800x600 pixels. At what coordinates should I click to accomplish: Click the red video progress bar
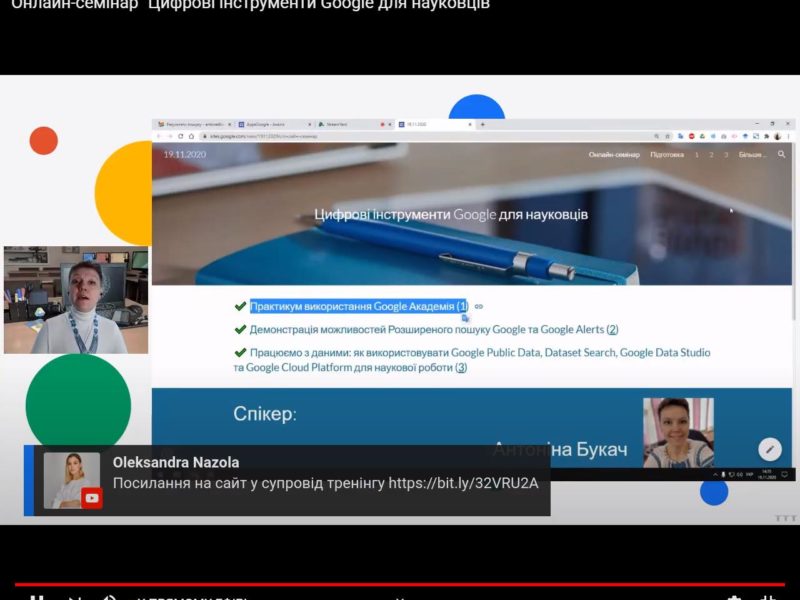click(400, 584)
